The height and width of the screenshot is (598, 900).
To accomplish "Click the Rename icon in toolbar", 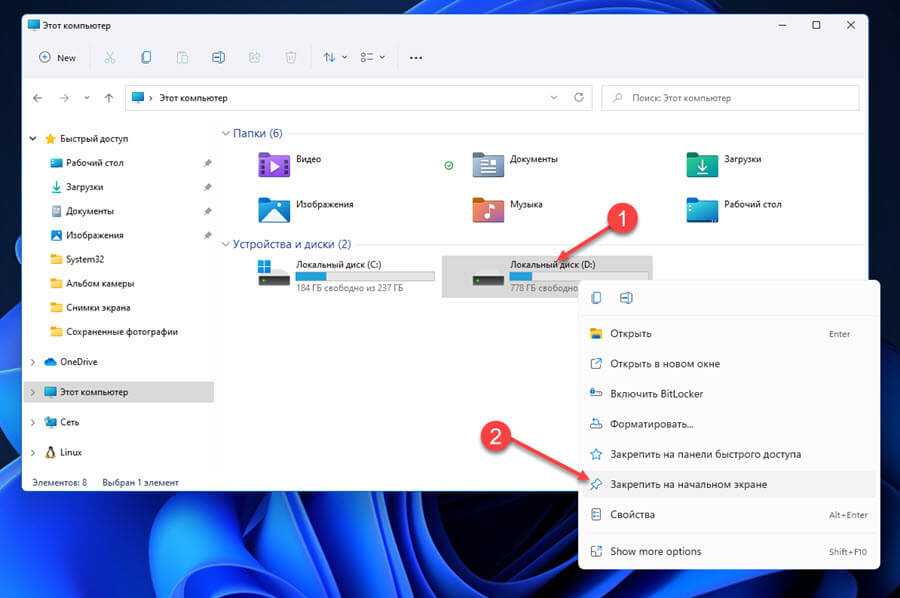I will click(x=218, y=57).
